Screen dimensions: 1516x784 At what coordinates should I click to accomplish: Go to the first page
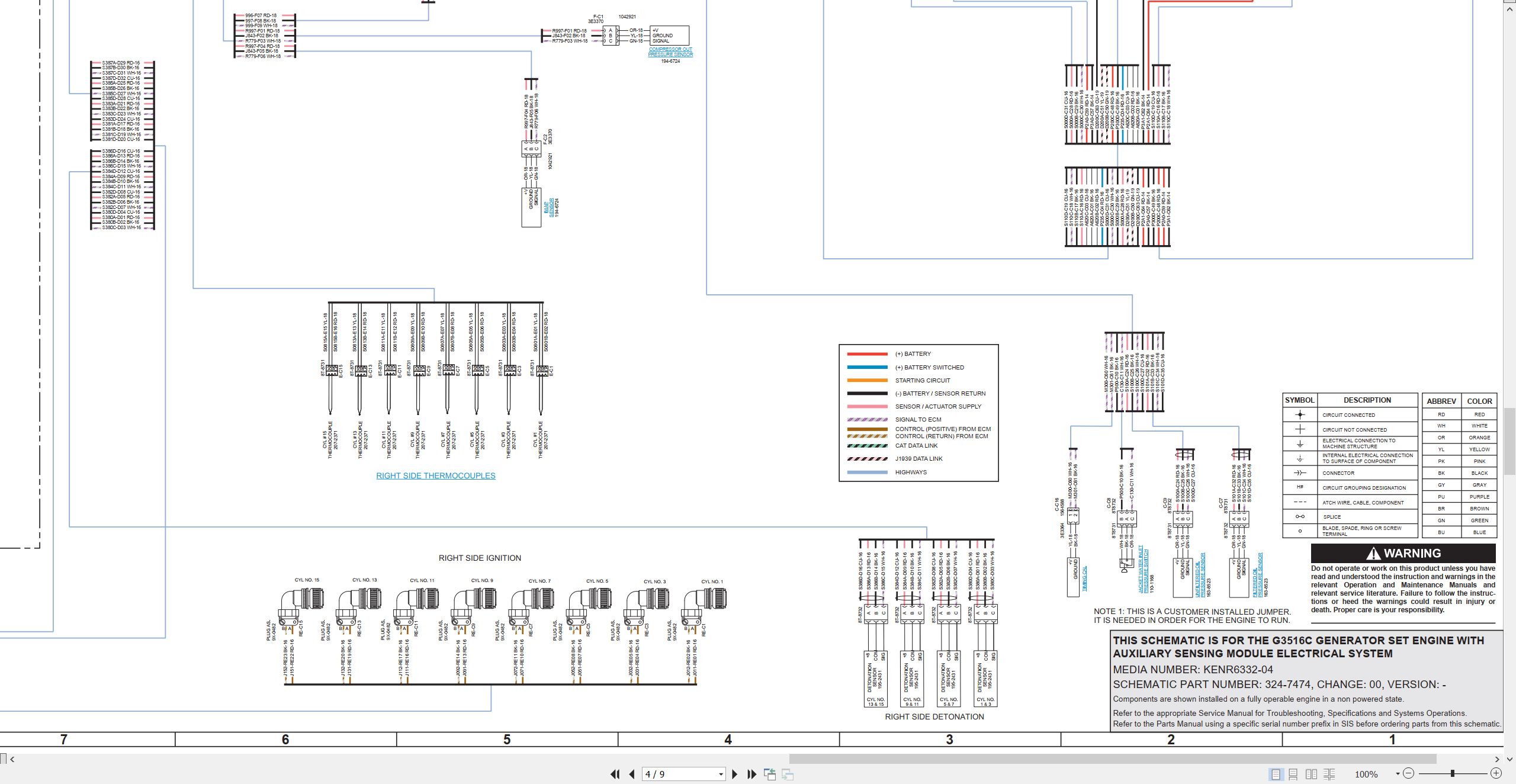coord(615,774)
